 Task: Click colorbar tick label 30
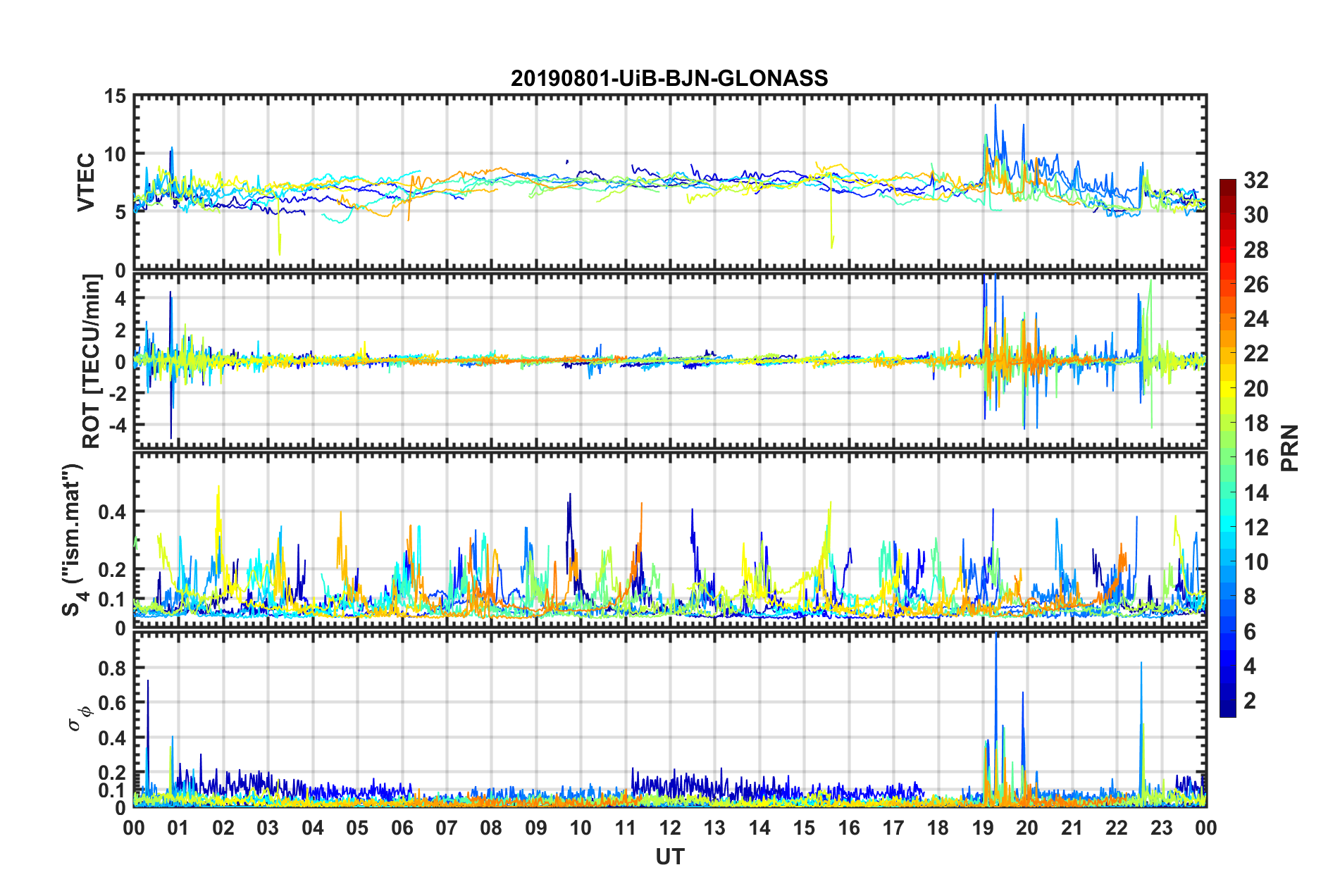click(1256, 215)
